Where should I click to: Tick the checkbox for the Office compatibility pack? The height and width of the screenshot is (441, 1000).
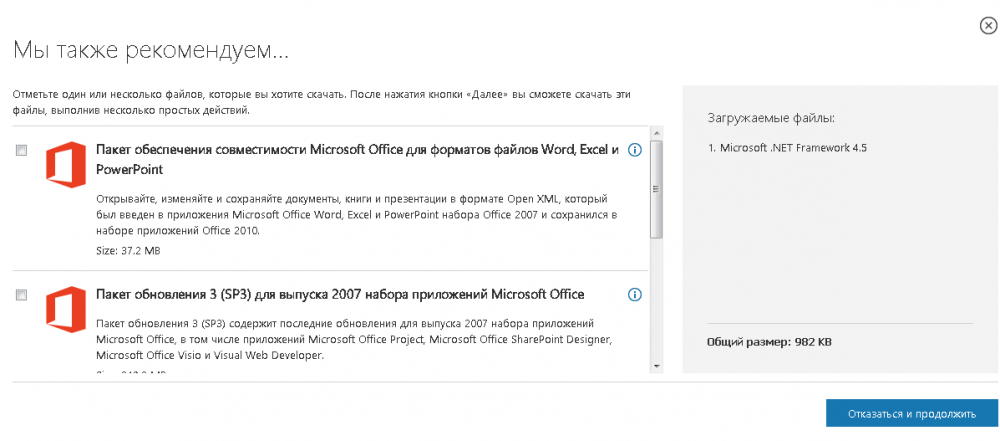coord(22,150)
